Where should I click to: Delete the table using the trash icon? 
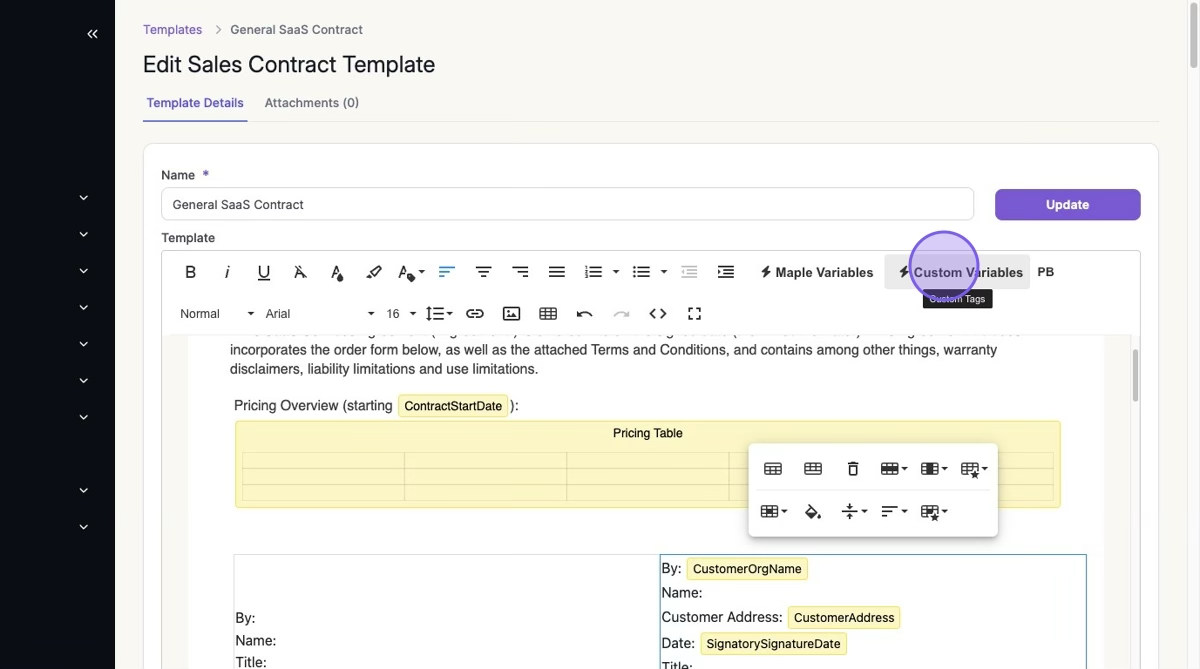pos(853,469)
